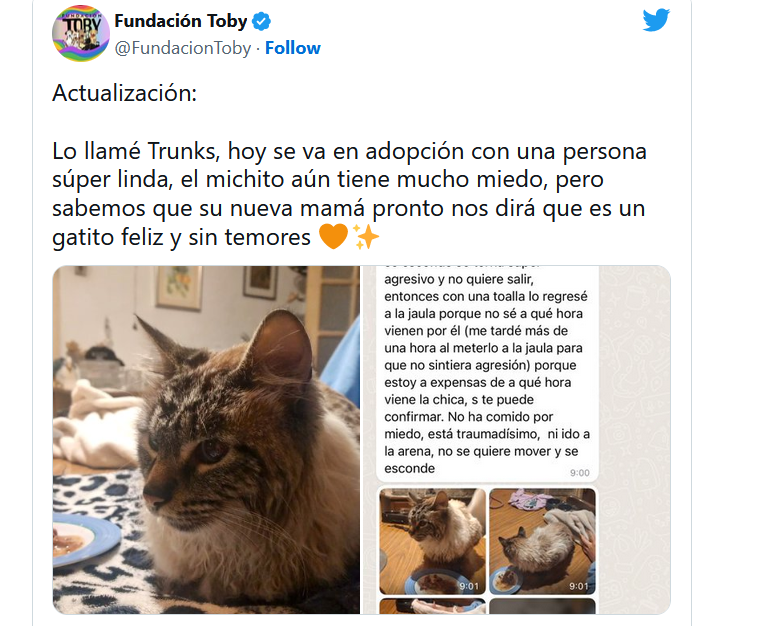Open the large close-up cat photo
Screen dimensions: 761x626
[x=206, y=440]
